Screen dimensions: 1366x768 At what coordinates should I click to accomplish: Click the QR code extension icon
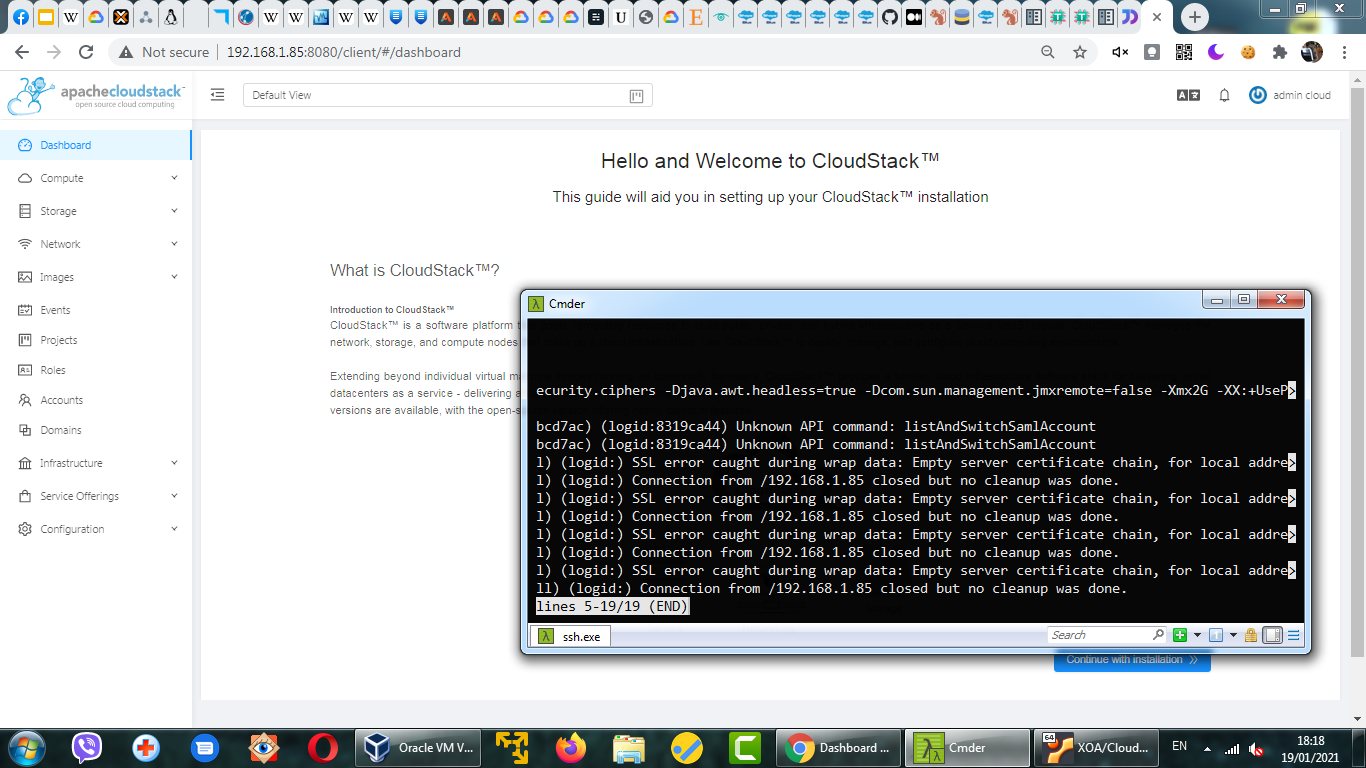1184,52
